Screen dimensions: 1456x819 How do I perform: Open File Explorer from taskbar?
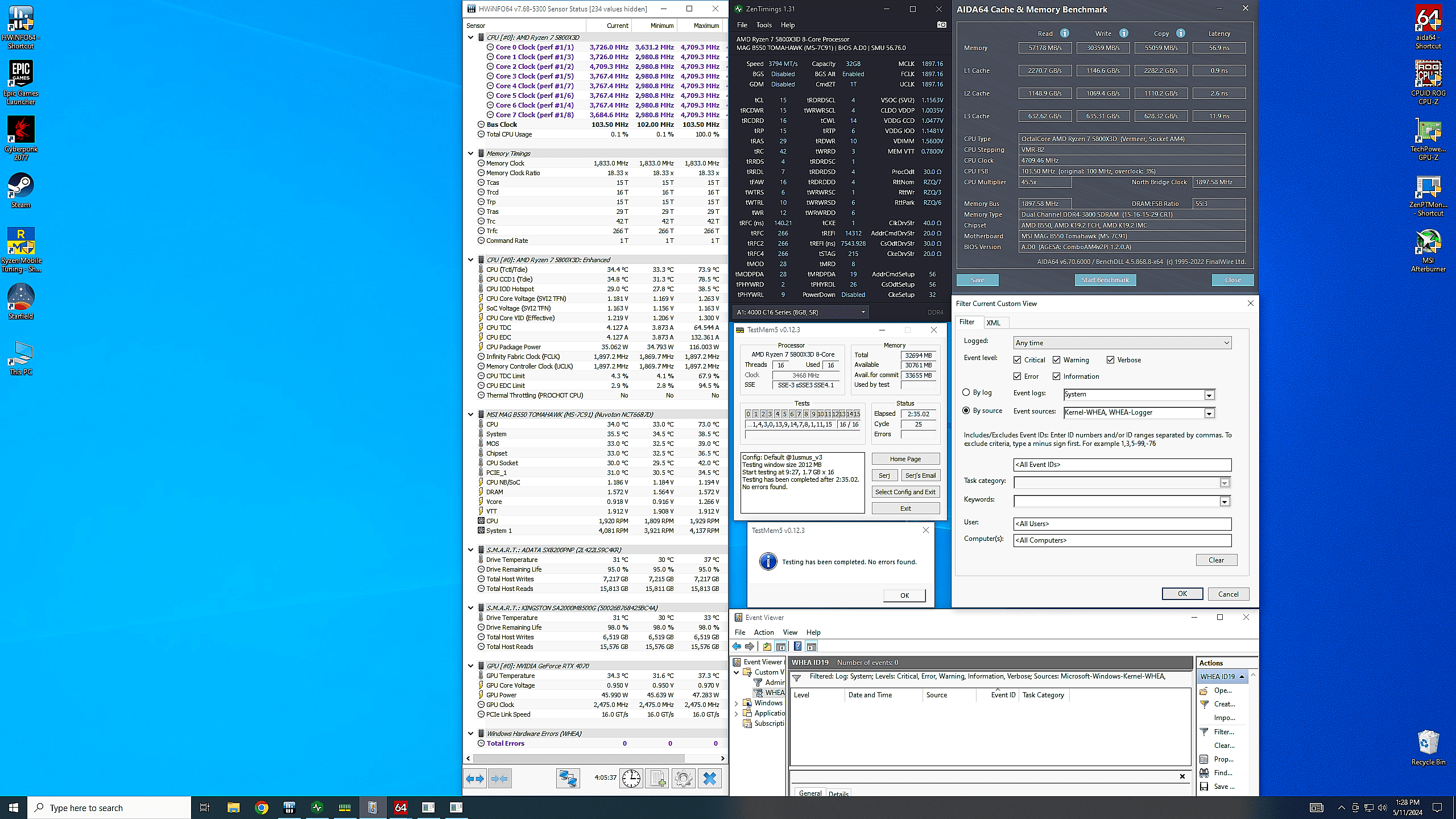coord(233,808)
